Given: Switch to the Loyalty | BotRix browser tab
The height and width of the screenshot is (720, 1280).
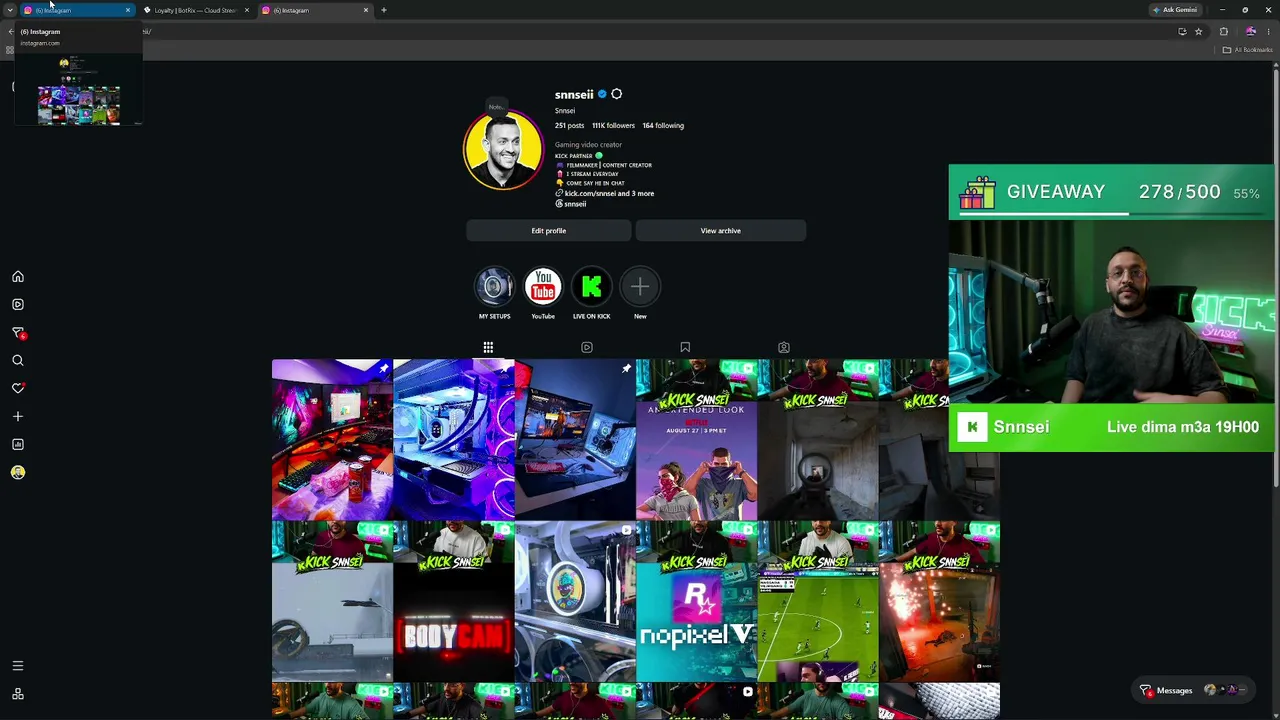Looking at the screenshot, I should (x=195, y=10).
